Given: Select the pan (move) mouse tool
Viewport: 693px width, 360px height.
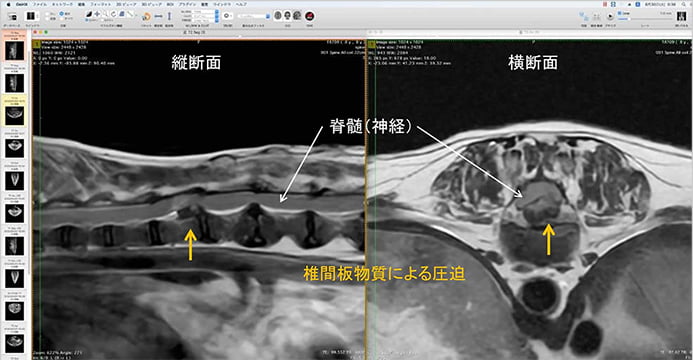Looking at the screenshot, I should [97, 14].
